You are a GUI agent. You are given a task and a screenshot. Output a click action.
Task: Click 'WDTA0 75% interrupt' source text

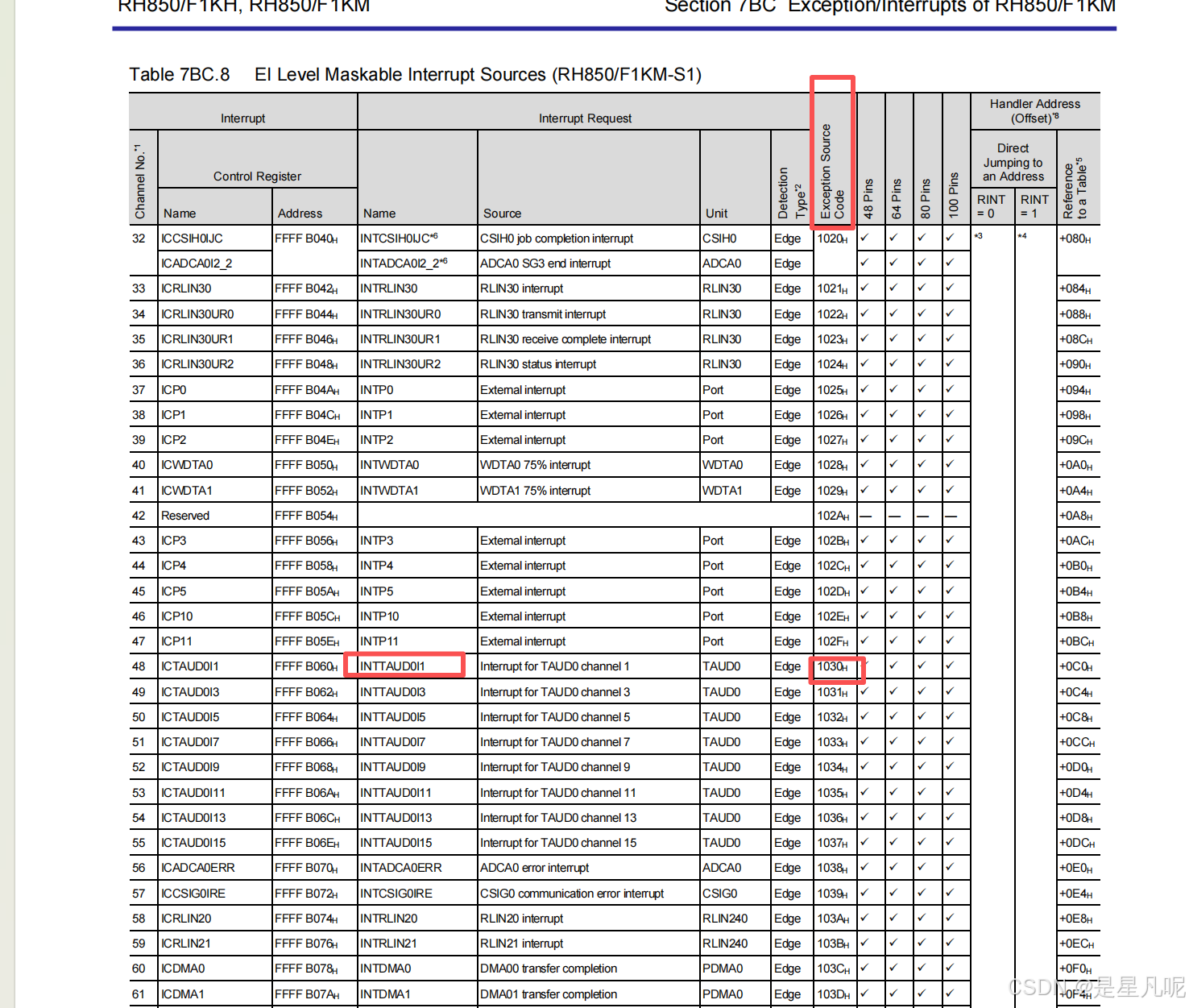coord(535,465)
